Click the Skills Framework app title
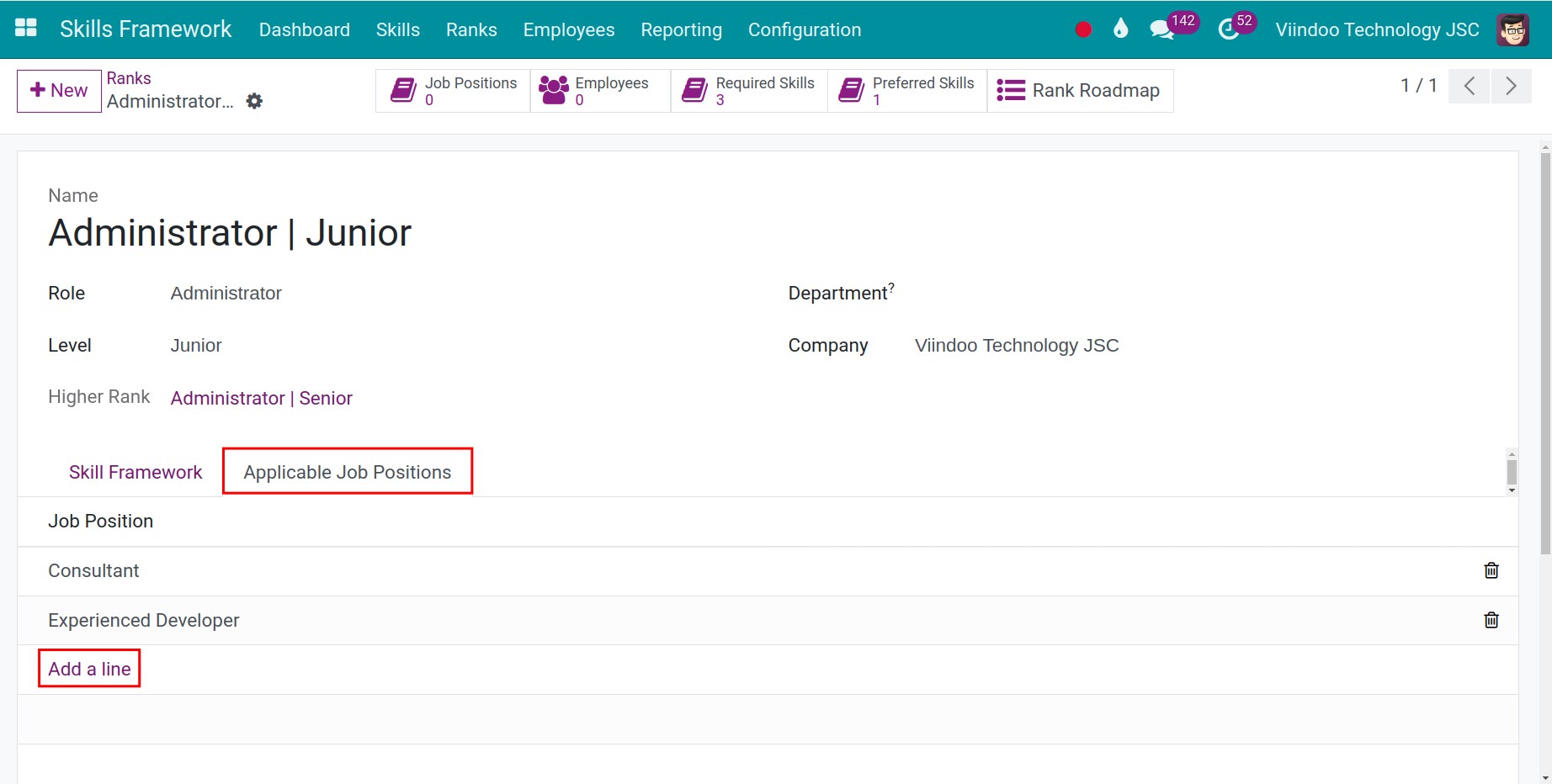Image resolution: width=1552 pixels, height=784 pixels. 146,29
